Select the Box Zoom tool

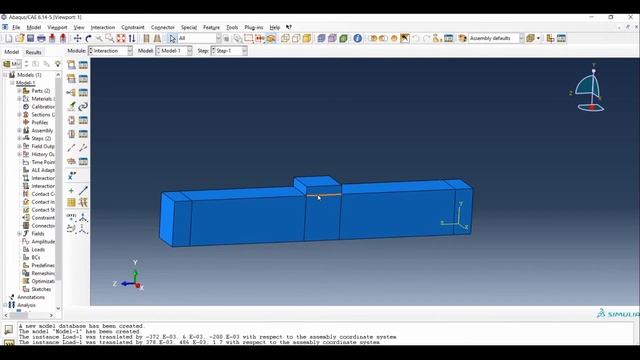coord(110,38)
